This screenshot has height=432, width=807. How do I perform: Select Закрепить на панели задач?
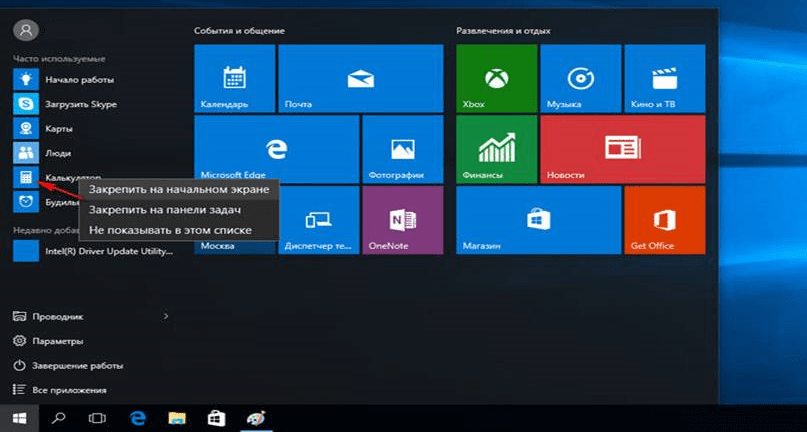click(x=165, y=210)
